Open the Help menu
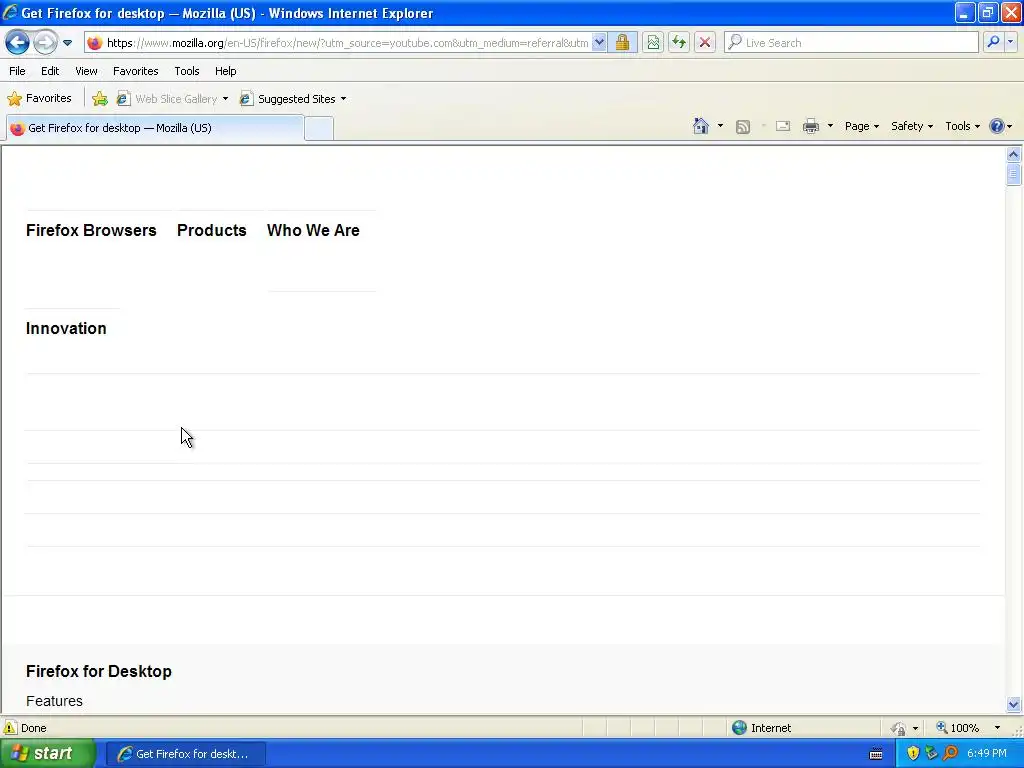Image resolution: width=1024 pixels, height=768 pixels. [225, 71]
